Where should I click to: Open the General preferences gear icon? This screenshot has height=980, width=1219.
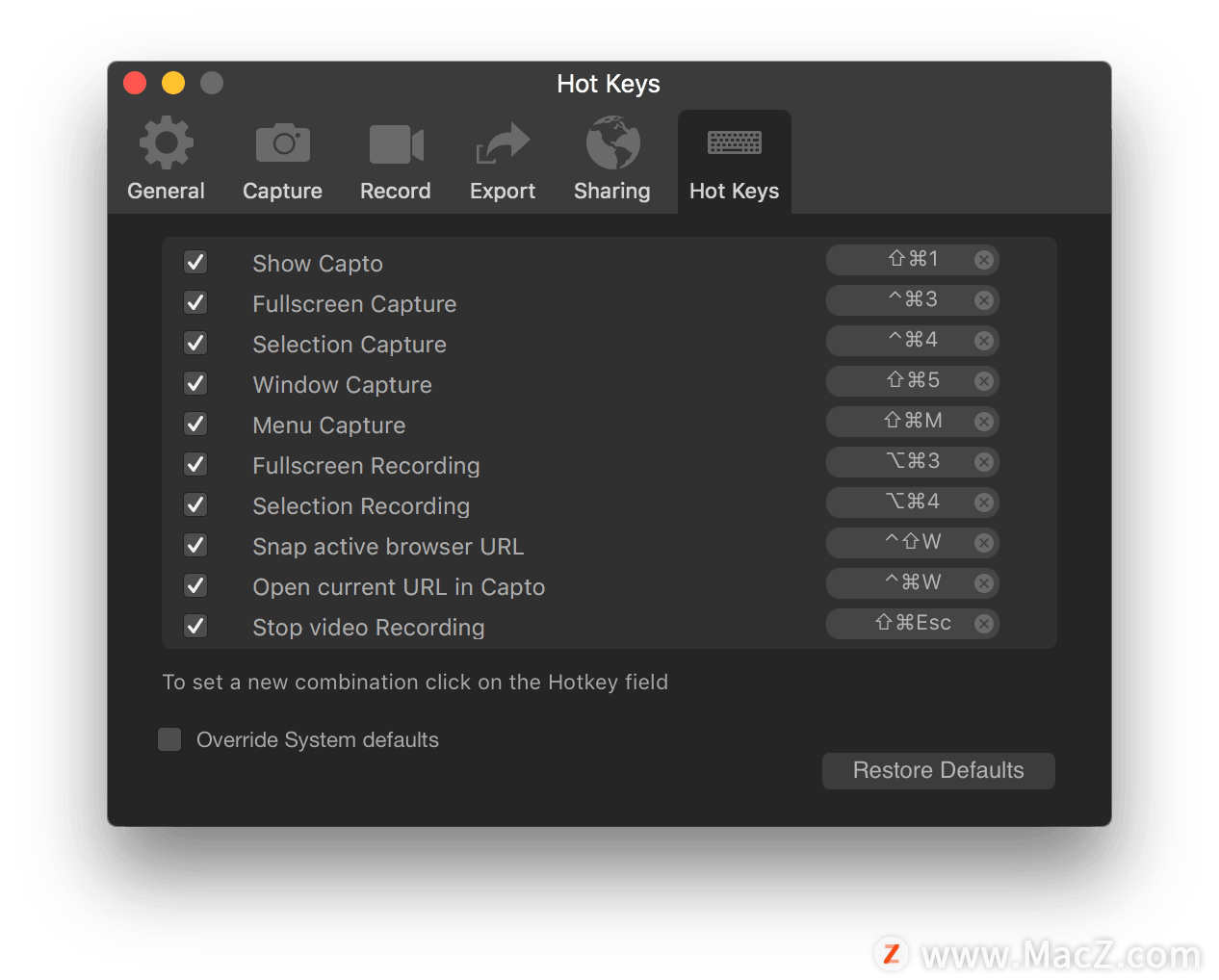[167, 143]
